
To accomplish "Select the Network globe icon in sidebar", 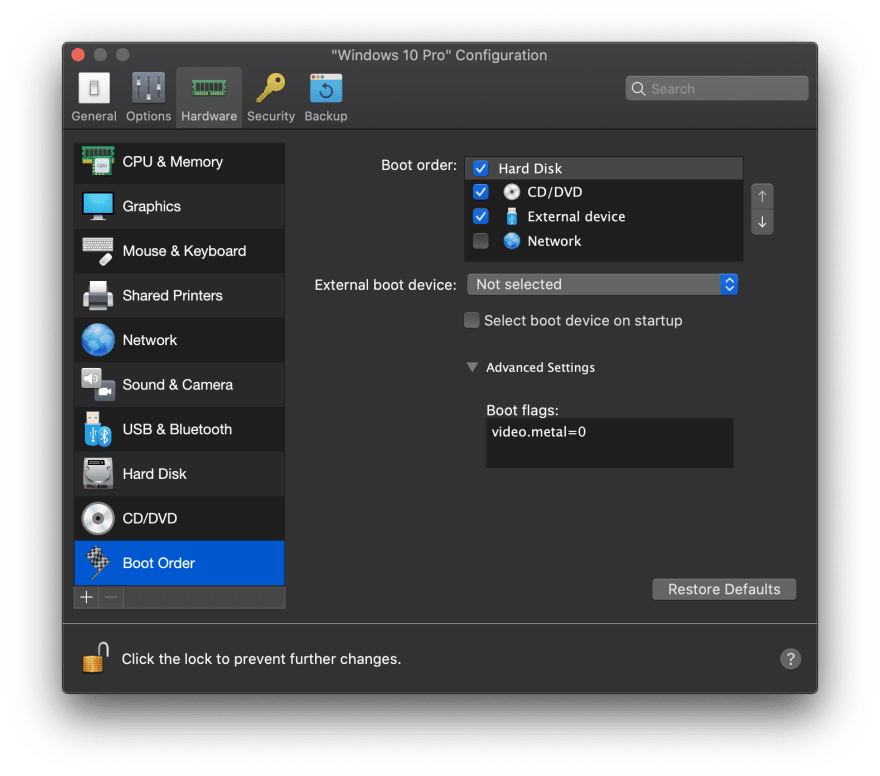I will pyautogui.click(x=98, y=340).
